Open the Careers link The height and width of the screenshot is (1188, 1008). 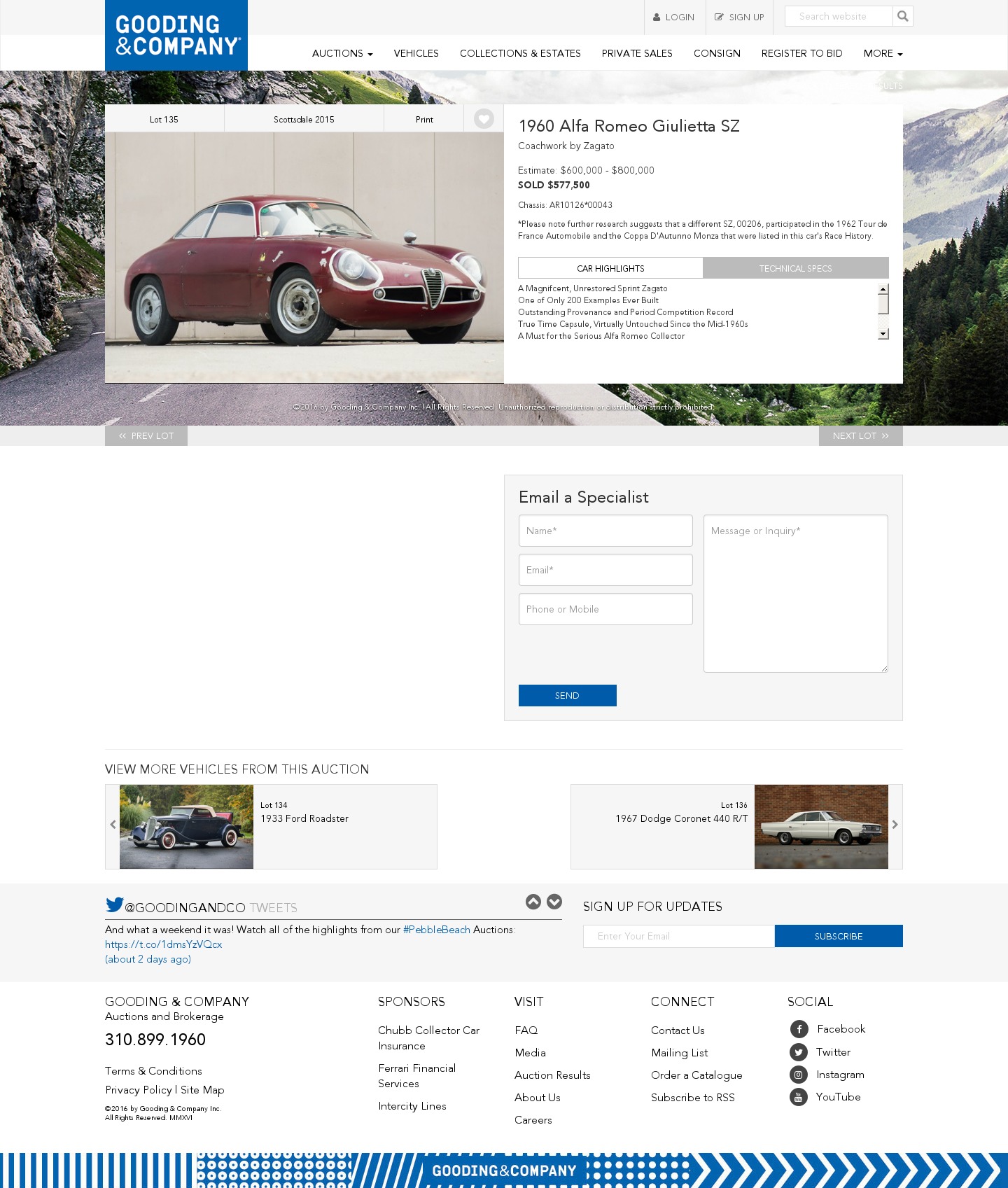click(x=533, y=1120)
